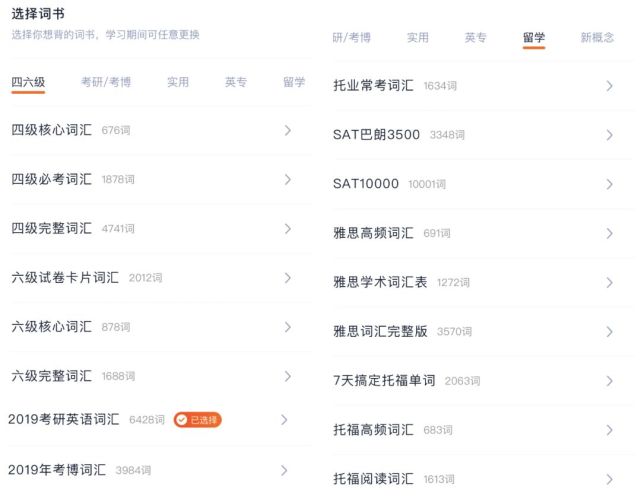
Task: Open the 四级完整词汇 word book
Action: click(x=51, y=228)
